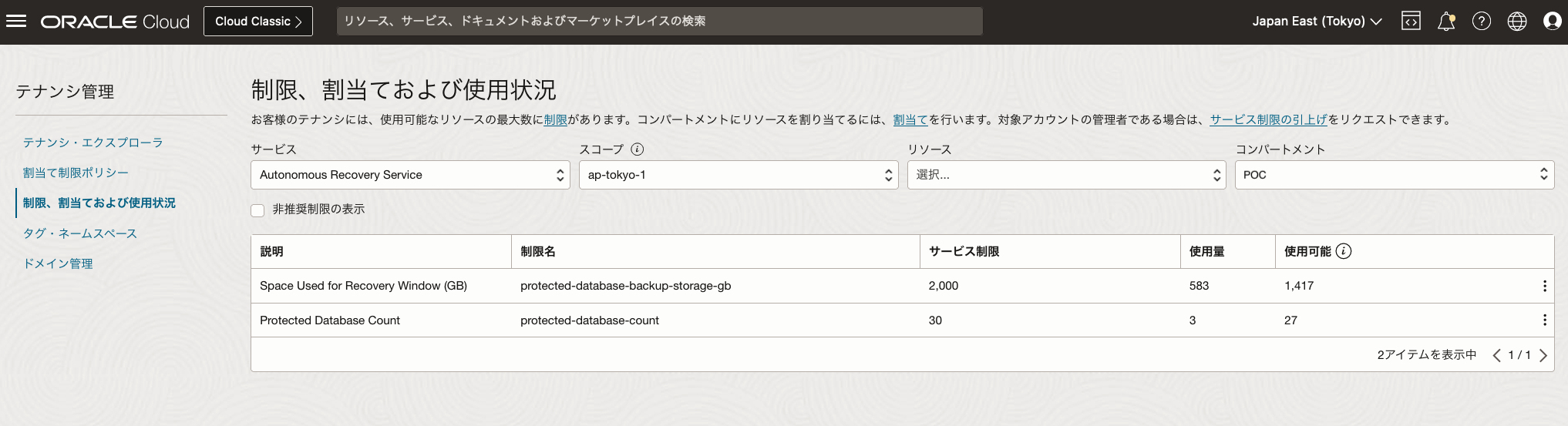Focus the top resource search field
The height and width of the screenshot is (426, 1568).
click(660, 22)
